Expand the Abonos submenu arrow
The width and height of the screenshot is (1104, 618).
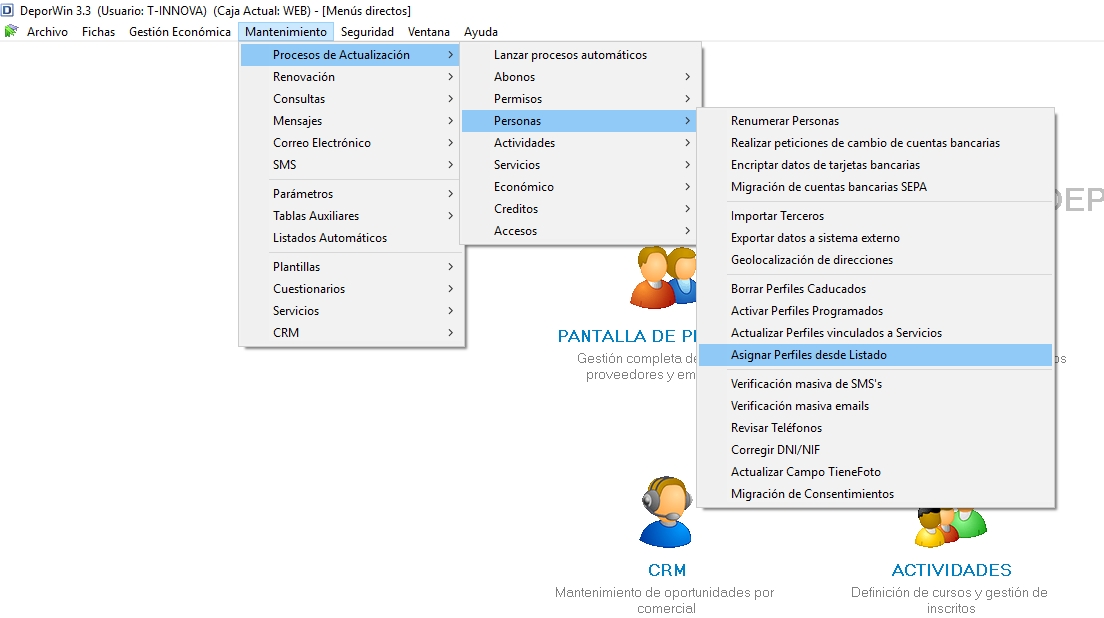coord(687,77)
